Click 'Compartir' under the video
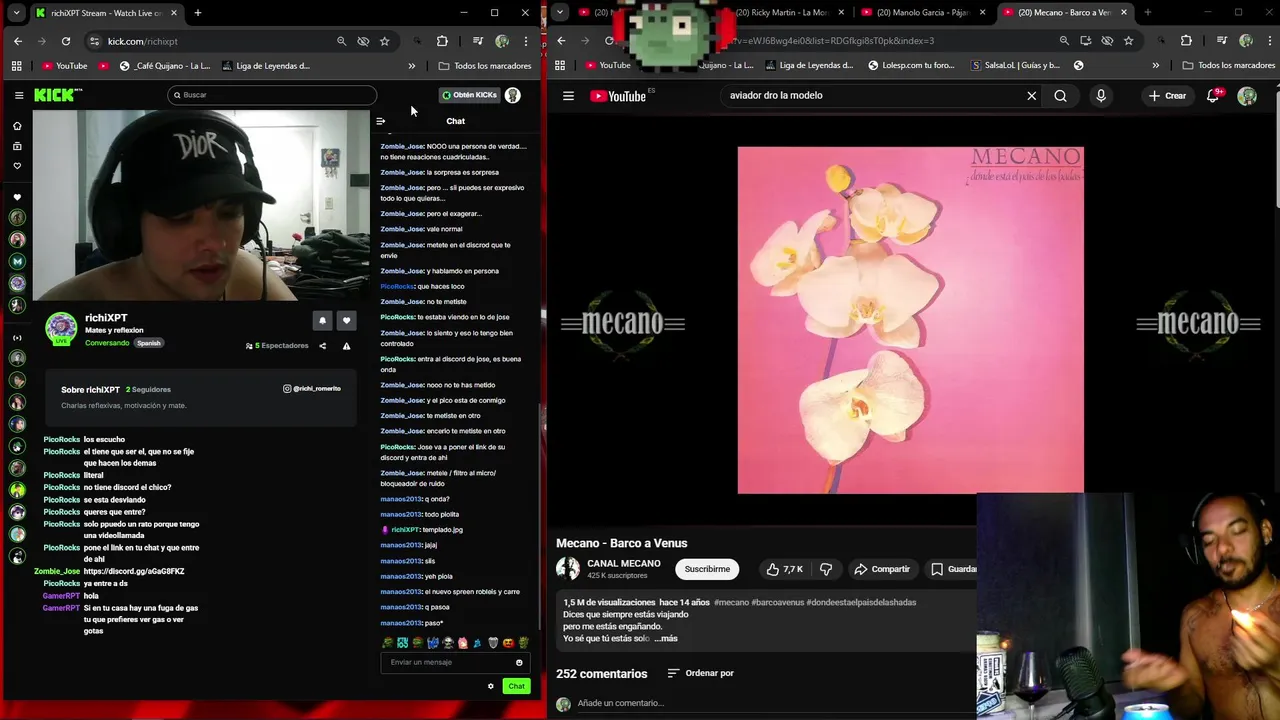This screenshot has width=1280, height=720. (882, 569)
